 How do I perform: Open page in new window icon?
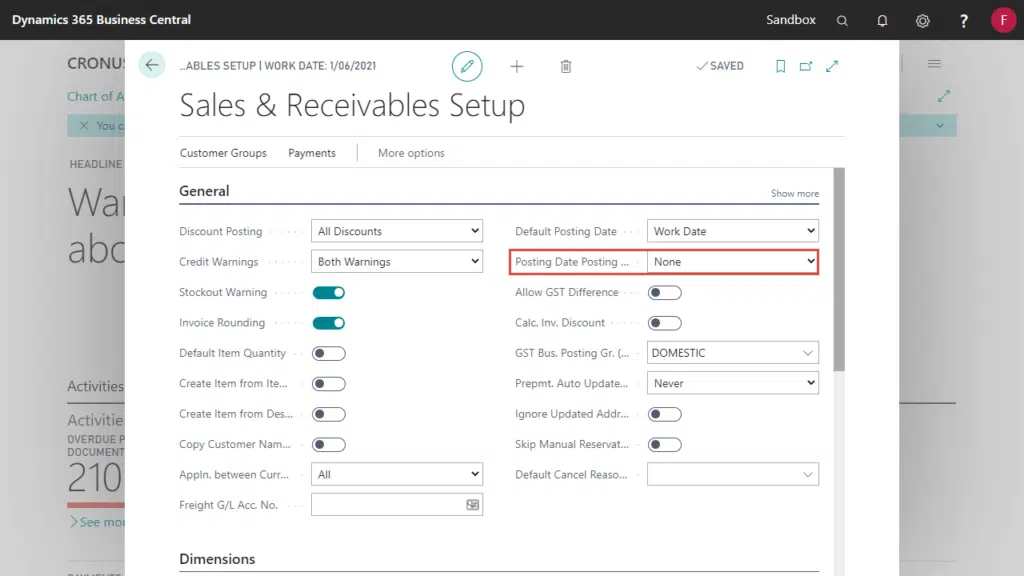(x=806, y=66)
